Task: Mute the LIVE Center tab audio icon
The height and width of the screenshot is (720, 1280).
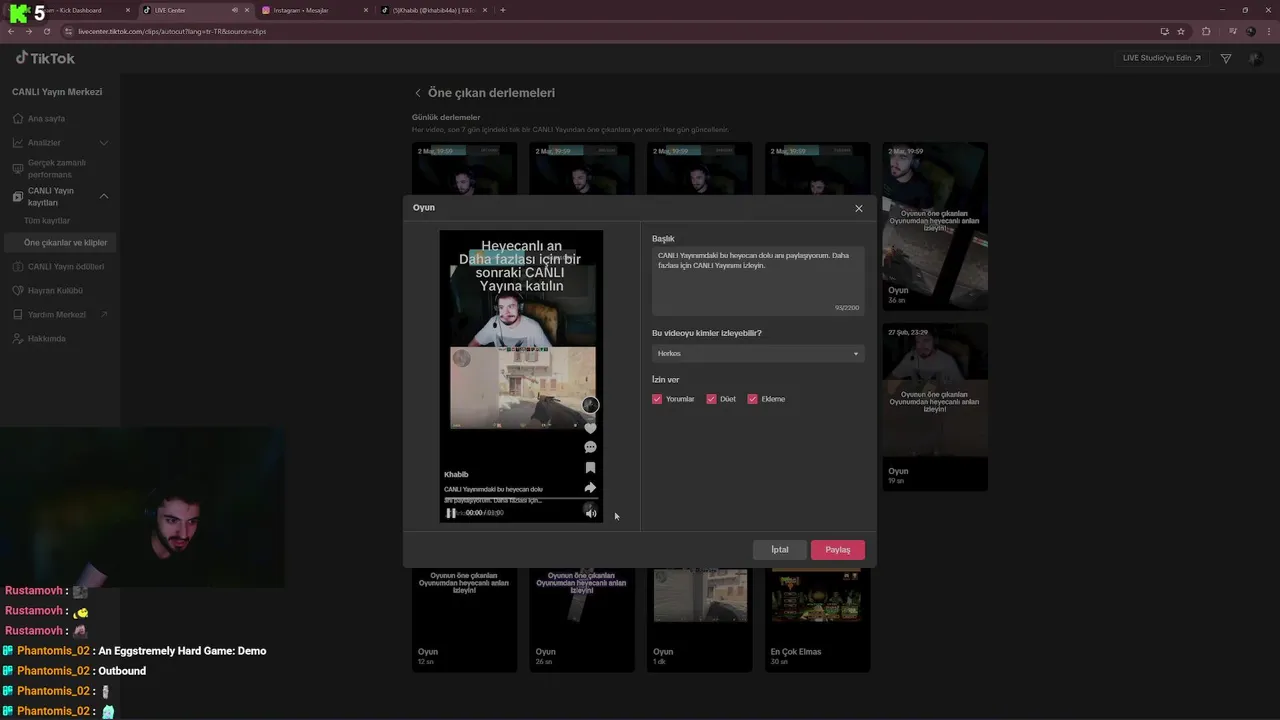Action: 235,10
